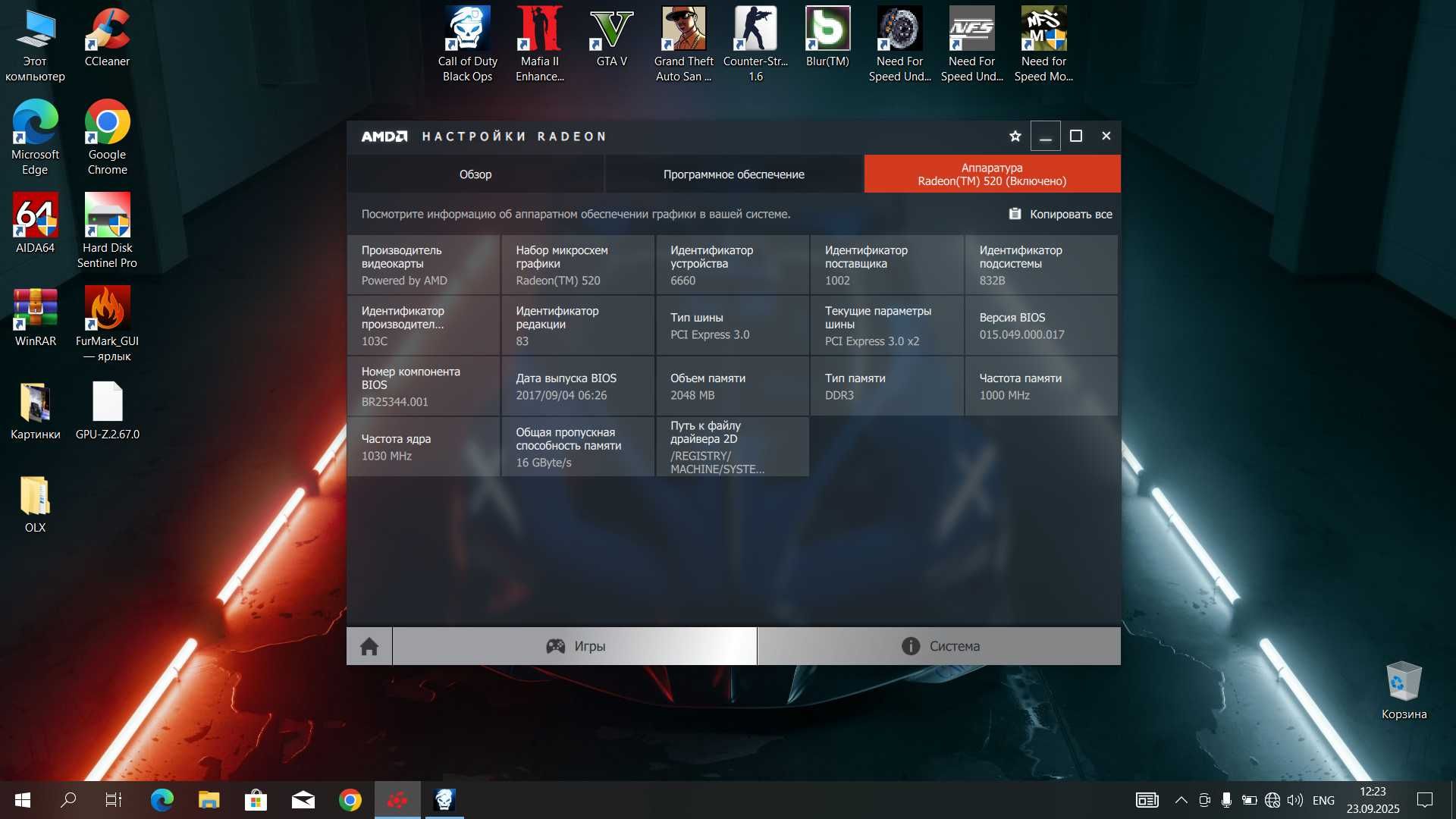1456x819 pixels.
Task: Click the Идентификатор подсистемы 832B tile
Action: [1041, 265]
